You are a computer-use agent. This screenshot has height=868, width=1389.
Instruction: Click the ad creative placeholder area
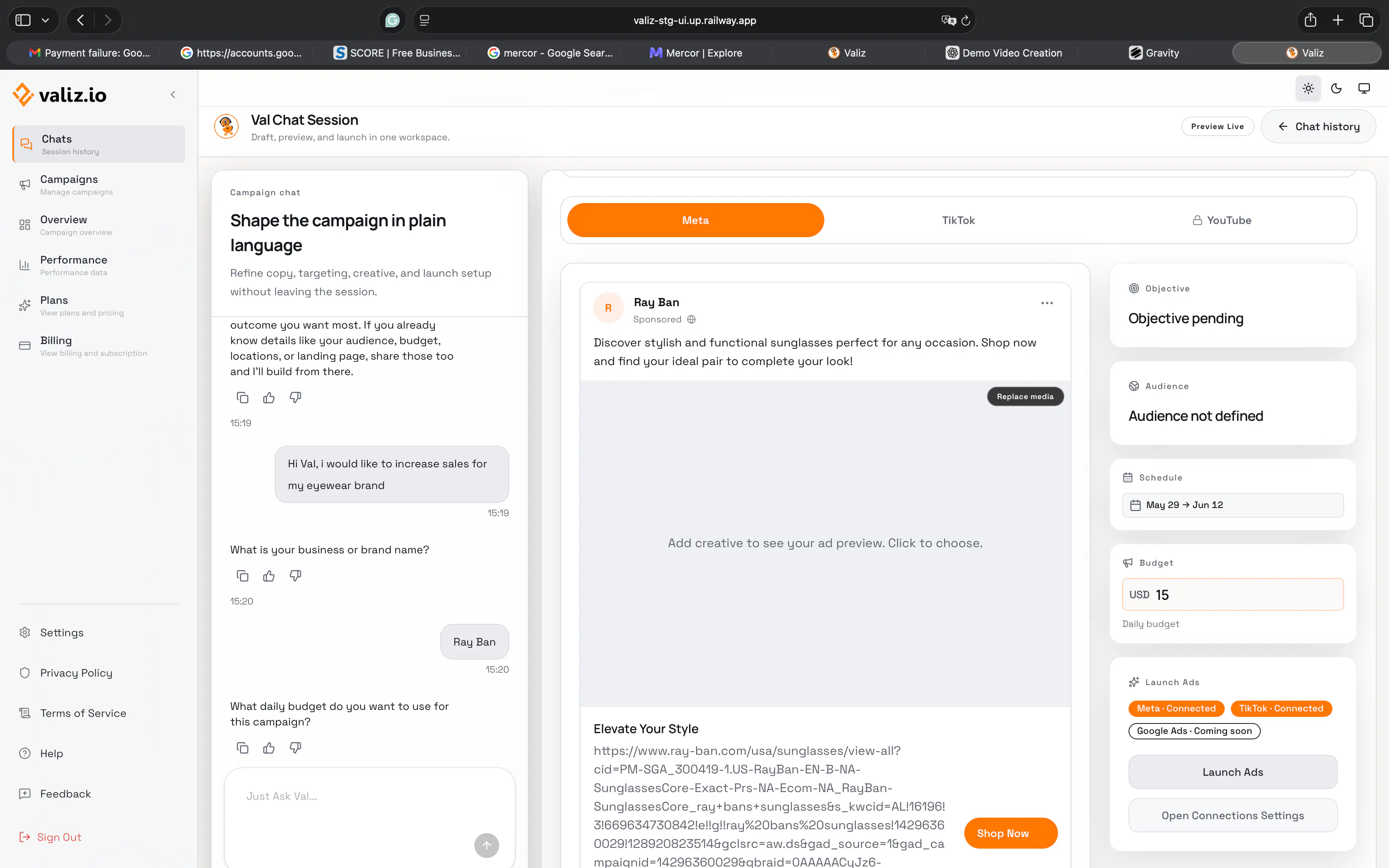pyautogui.click(x=825, y=543)
